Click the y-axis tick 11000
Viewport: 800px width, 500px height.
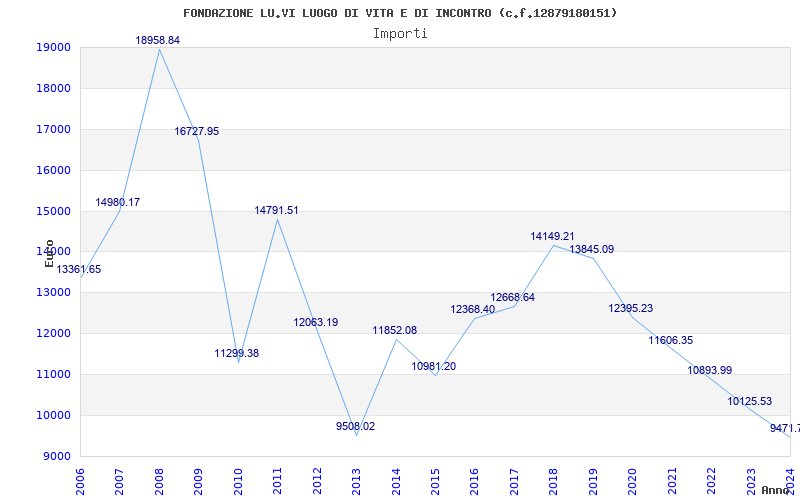click(x=53, y=374)
